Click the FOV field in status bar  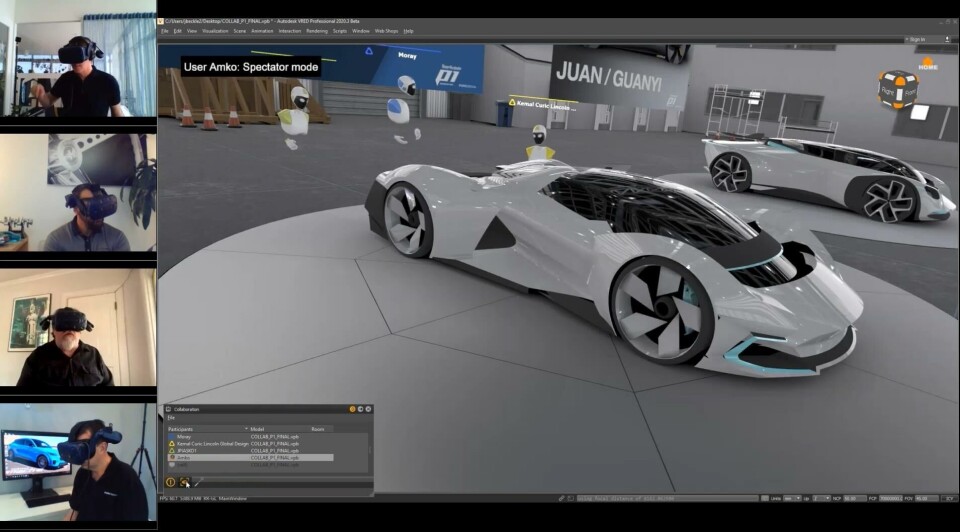pyautogui.click(x=927, y=498)
